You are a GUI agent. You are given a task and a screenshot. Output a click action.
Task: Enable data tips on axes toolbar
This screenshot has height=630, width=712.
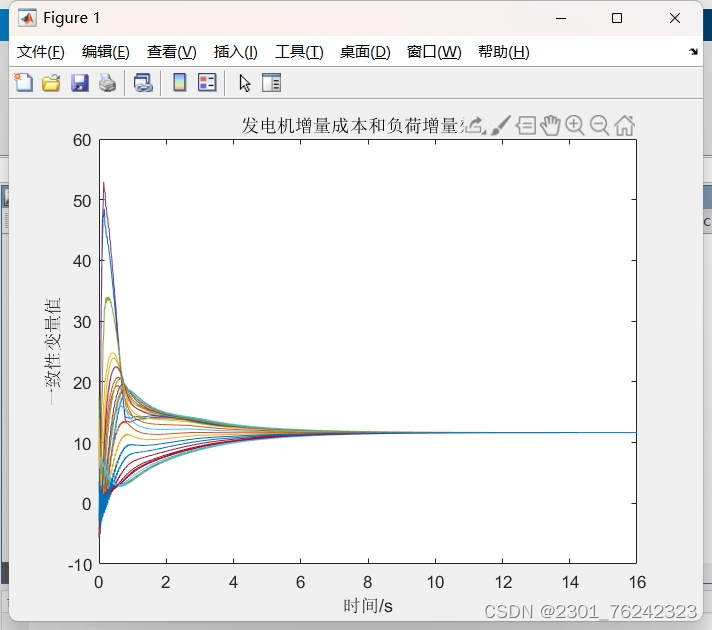[526, 125]
